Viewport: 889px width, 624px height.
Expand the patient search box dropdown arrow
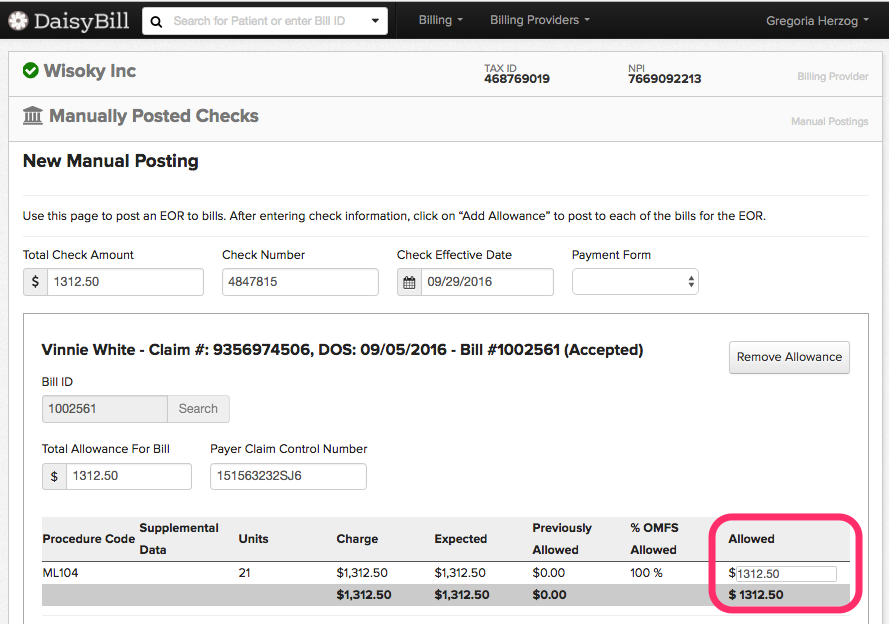click(x=375, y=21)
